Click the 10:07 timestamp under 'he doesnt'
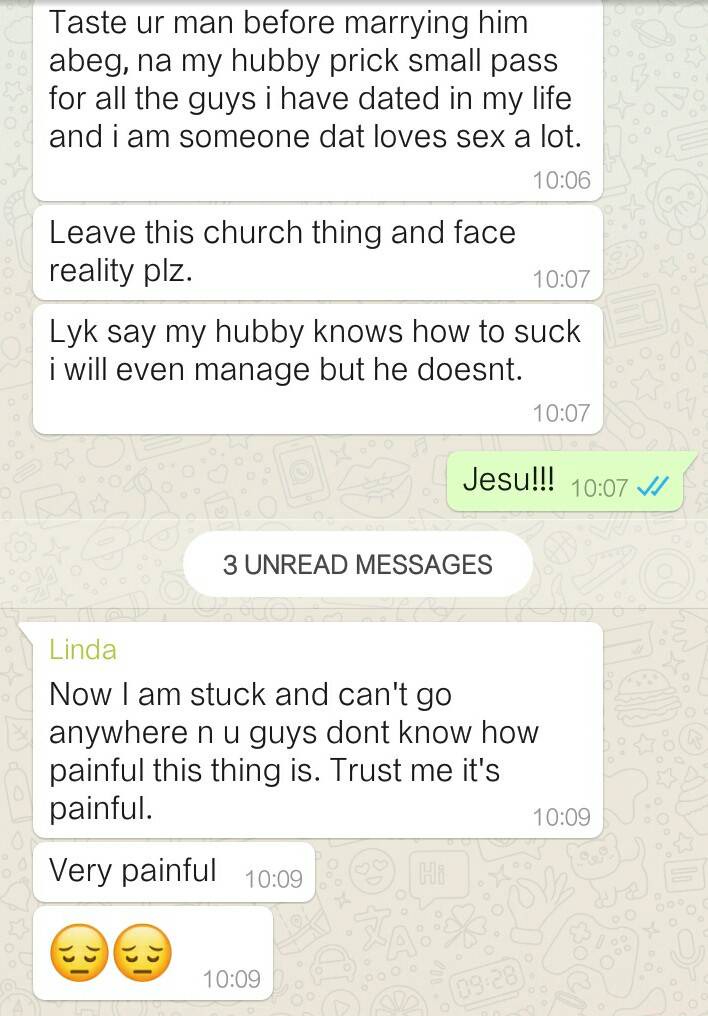This screenshot has width=708, height=1016. click(562, 413)
